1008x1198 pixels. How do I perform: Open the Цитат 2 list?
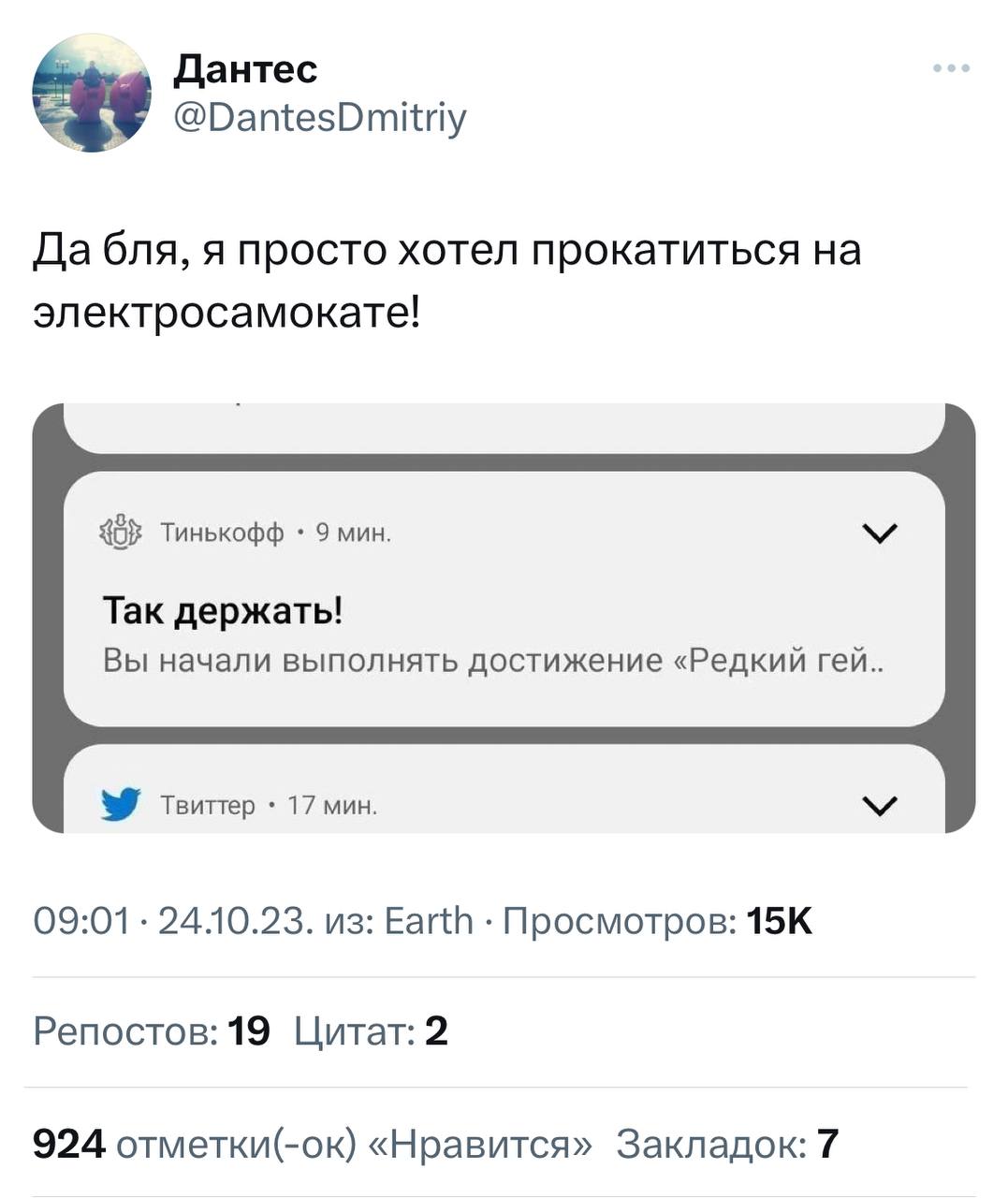tap(371, 1031)
